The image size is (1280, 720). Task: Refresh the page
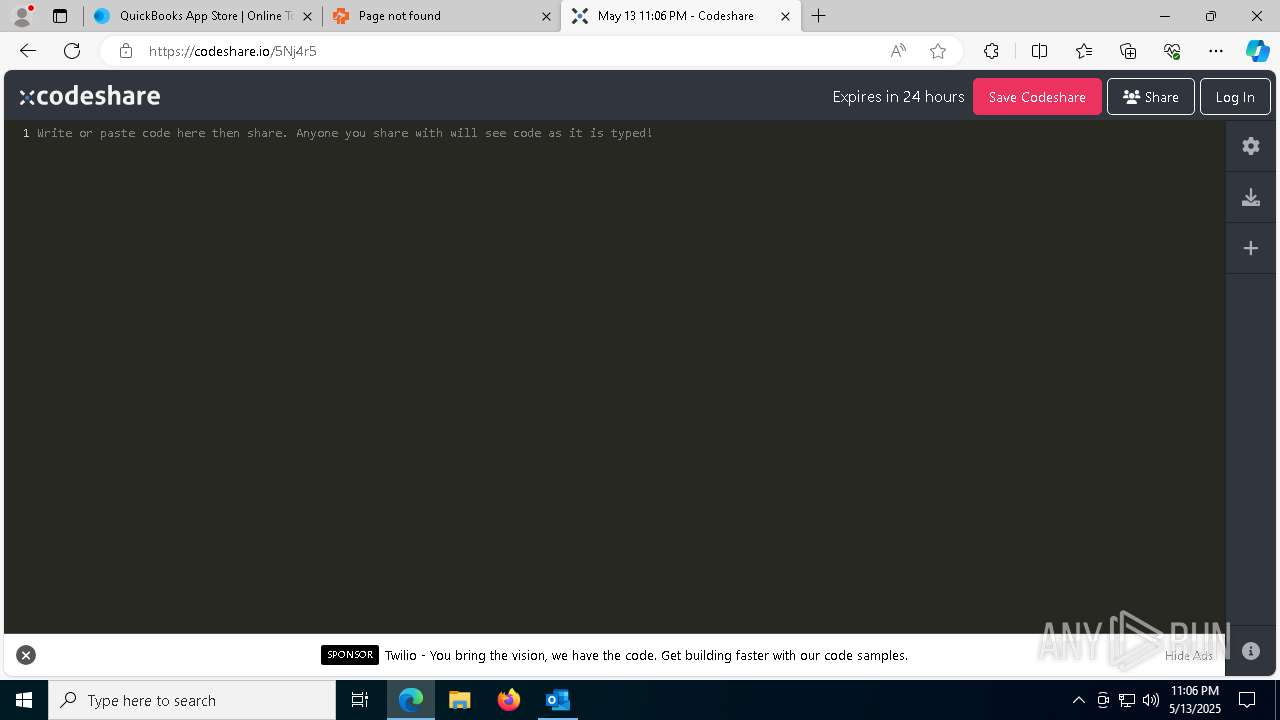click(x=72, y=51)
